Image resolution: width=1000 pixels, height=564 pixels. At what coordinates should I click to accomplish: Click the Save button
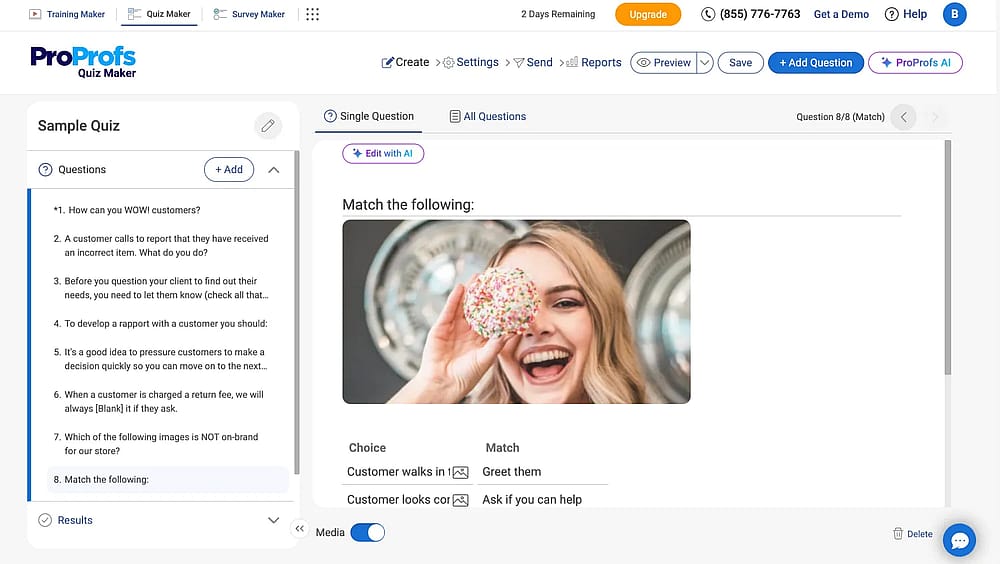[x=740, y=63]
